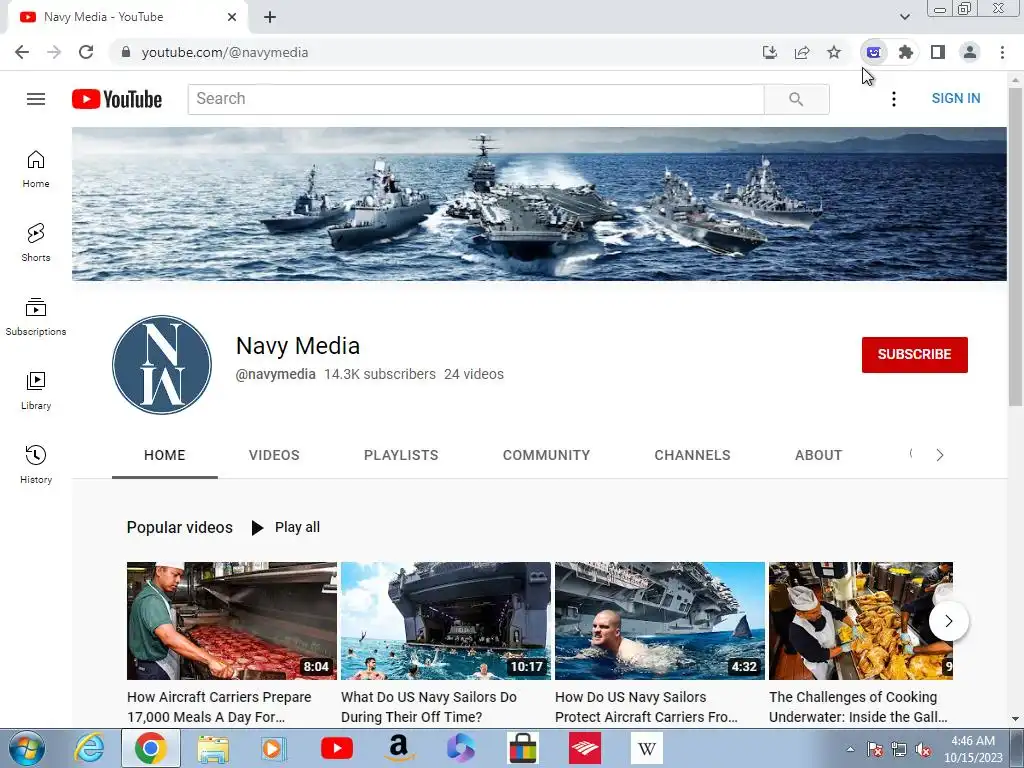Click Play all for Popular videos

pos(286,528)
